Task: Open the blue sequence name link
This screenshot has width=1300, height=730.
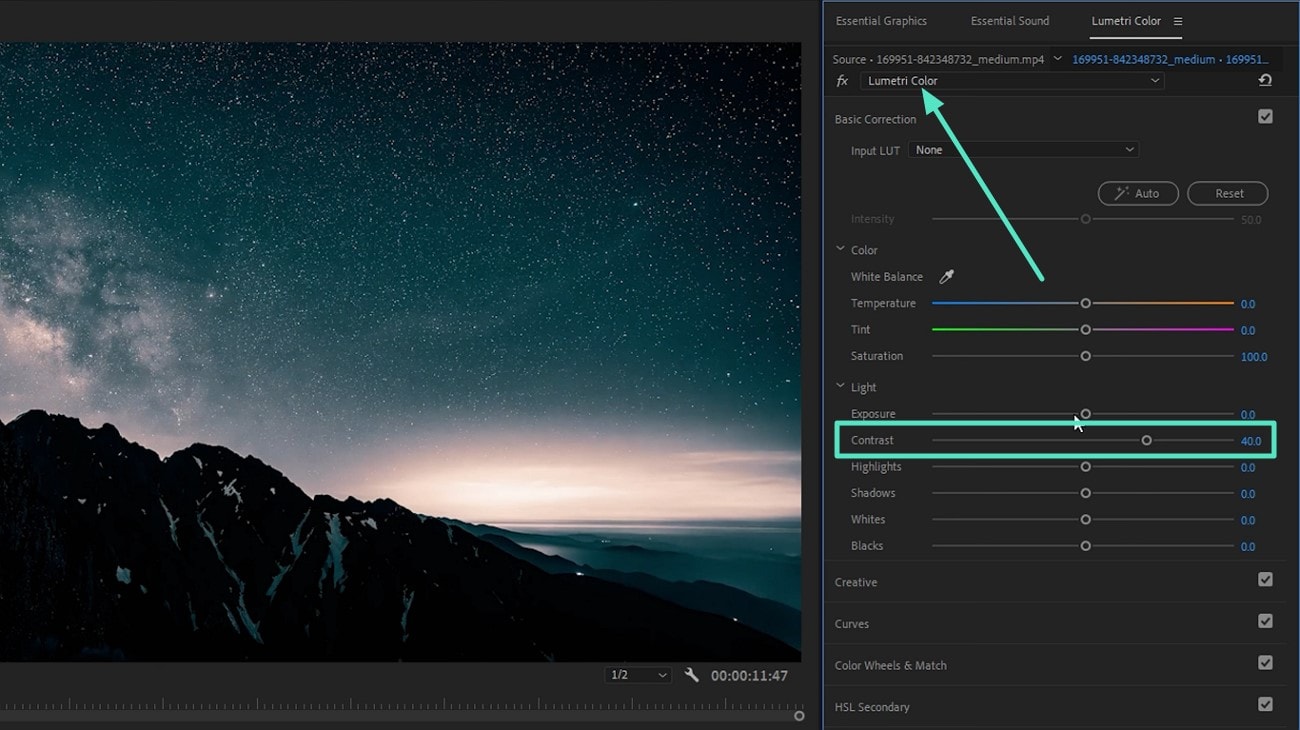Action: [x=1168, y=58]
